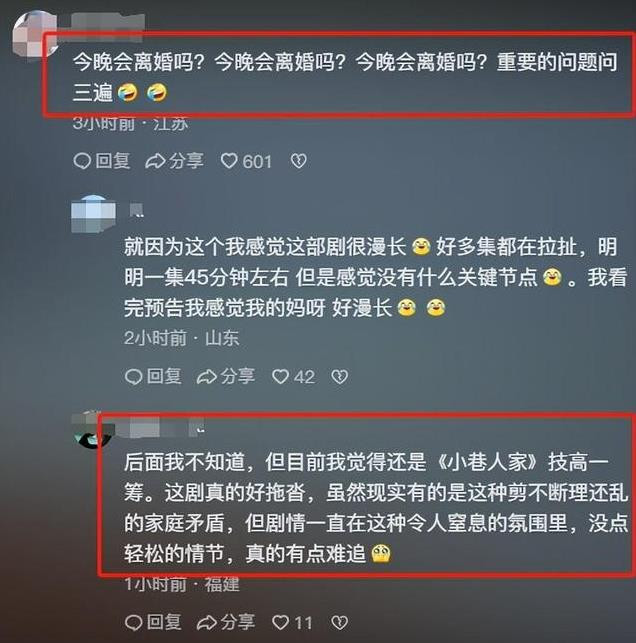Screen dimensions: 636x643
Task: Share the Shandong comment via arrow icon
Action: pos(207,376)
